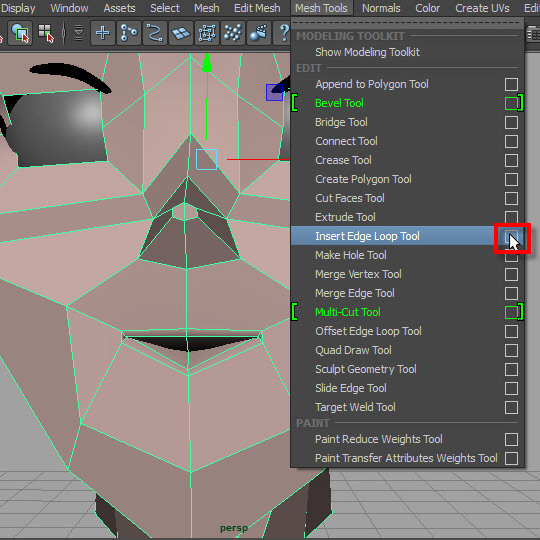
Task: Select the object type selection mode icon
Action: point(20,33)
